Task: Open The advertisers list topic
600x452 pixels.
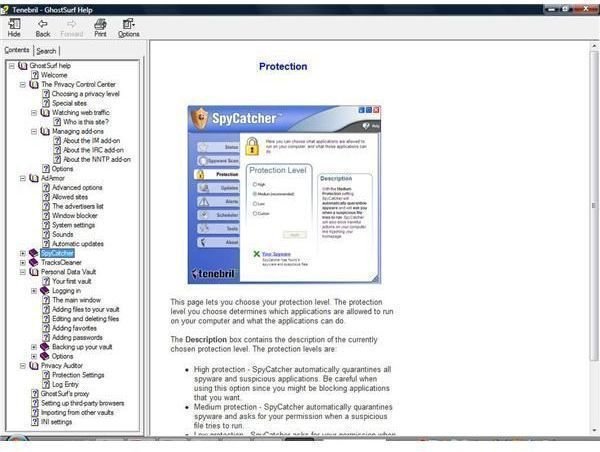Action: [78, 206]
